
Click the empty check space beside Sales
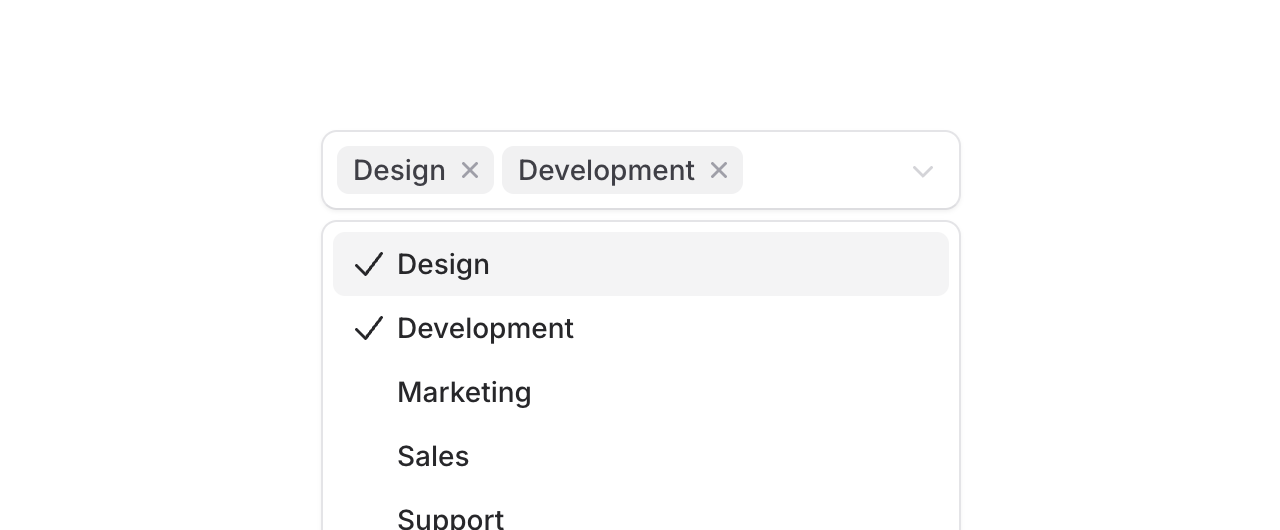(369, 456)
